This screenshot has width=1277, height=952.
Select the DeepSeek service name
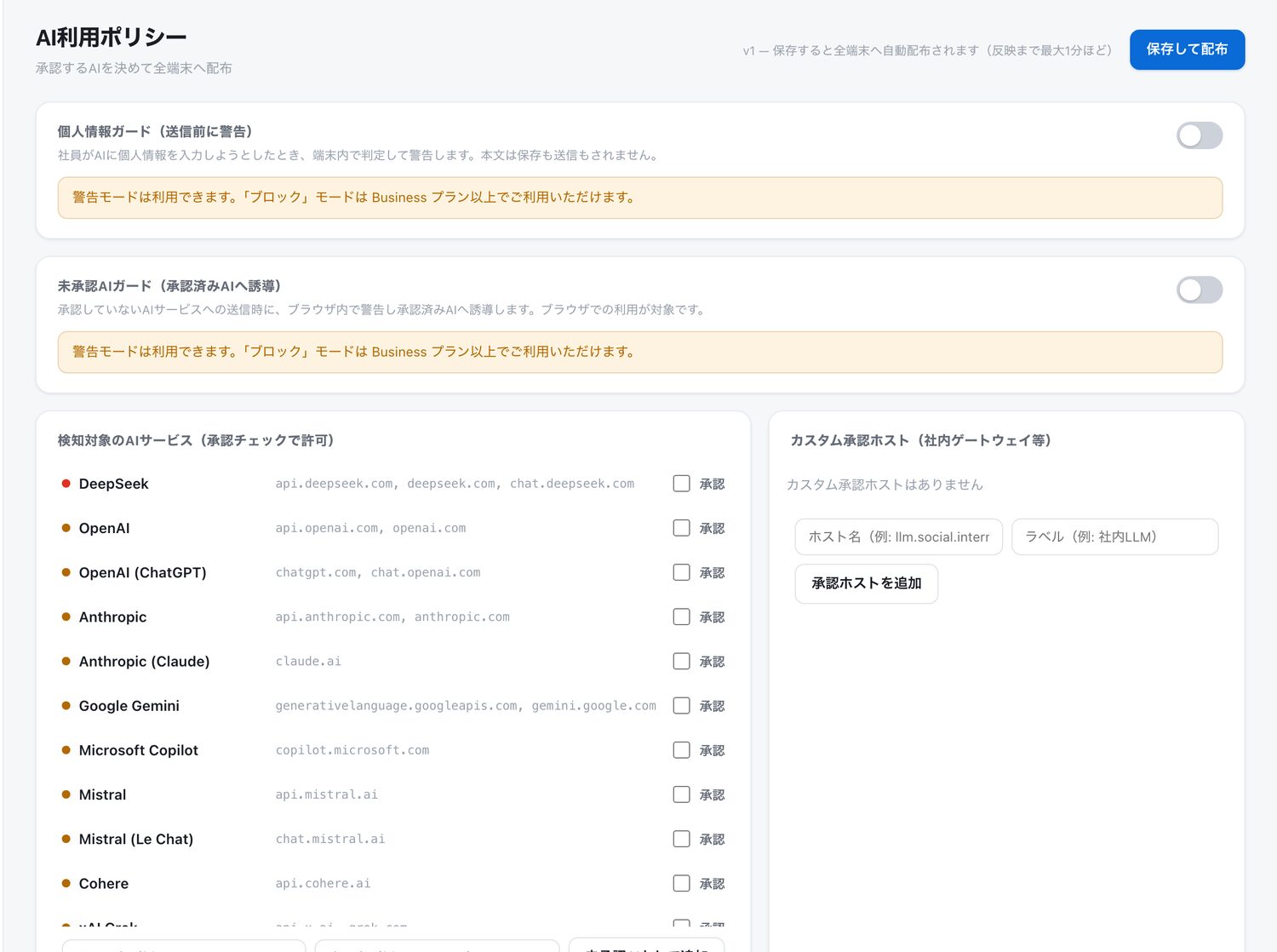click(113, 484)
